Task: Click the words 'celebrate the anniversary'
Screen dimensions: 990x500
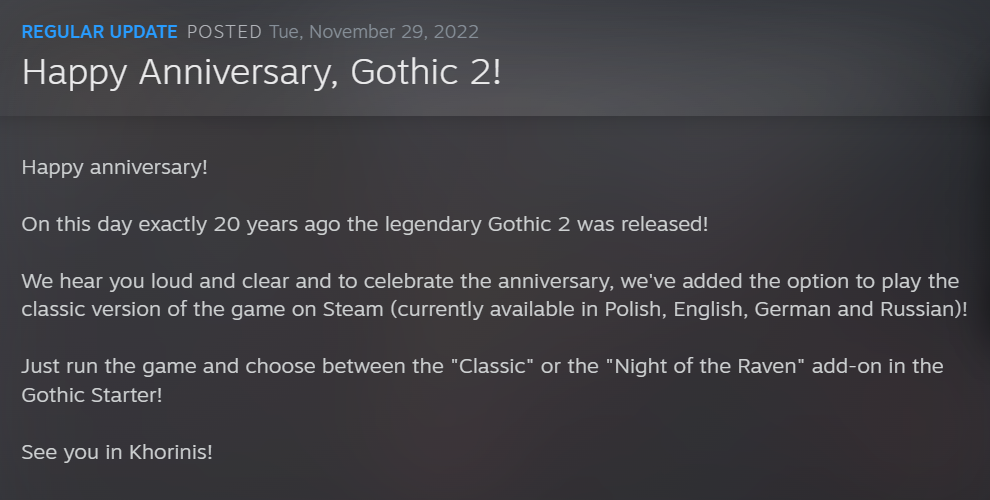Action: pos(487,282)
